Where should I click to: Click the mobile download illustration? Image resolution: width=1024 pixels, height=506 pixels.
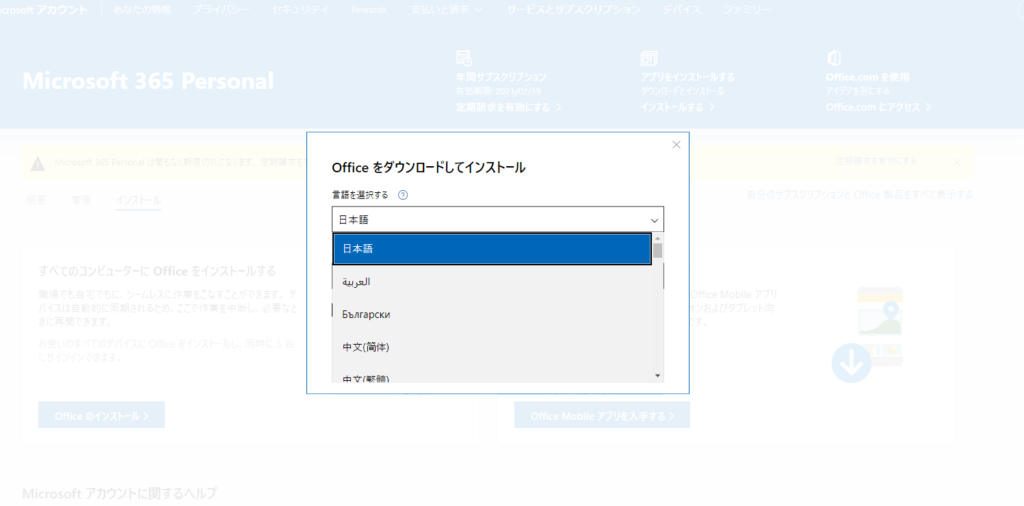point(869,335)
